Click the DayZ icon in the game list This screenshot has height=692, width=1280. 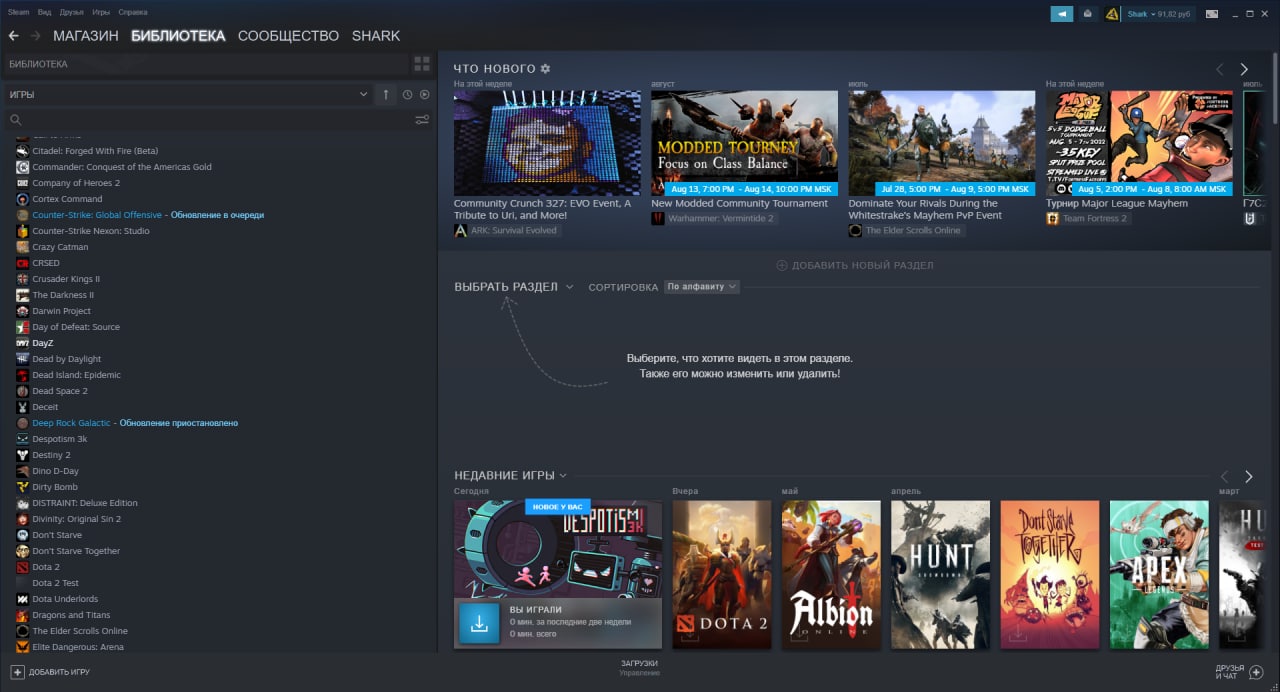[x=23, y=343]
